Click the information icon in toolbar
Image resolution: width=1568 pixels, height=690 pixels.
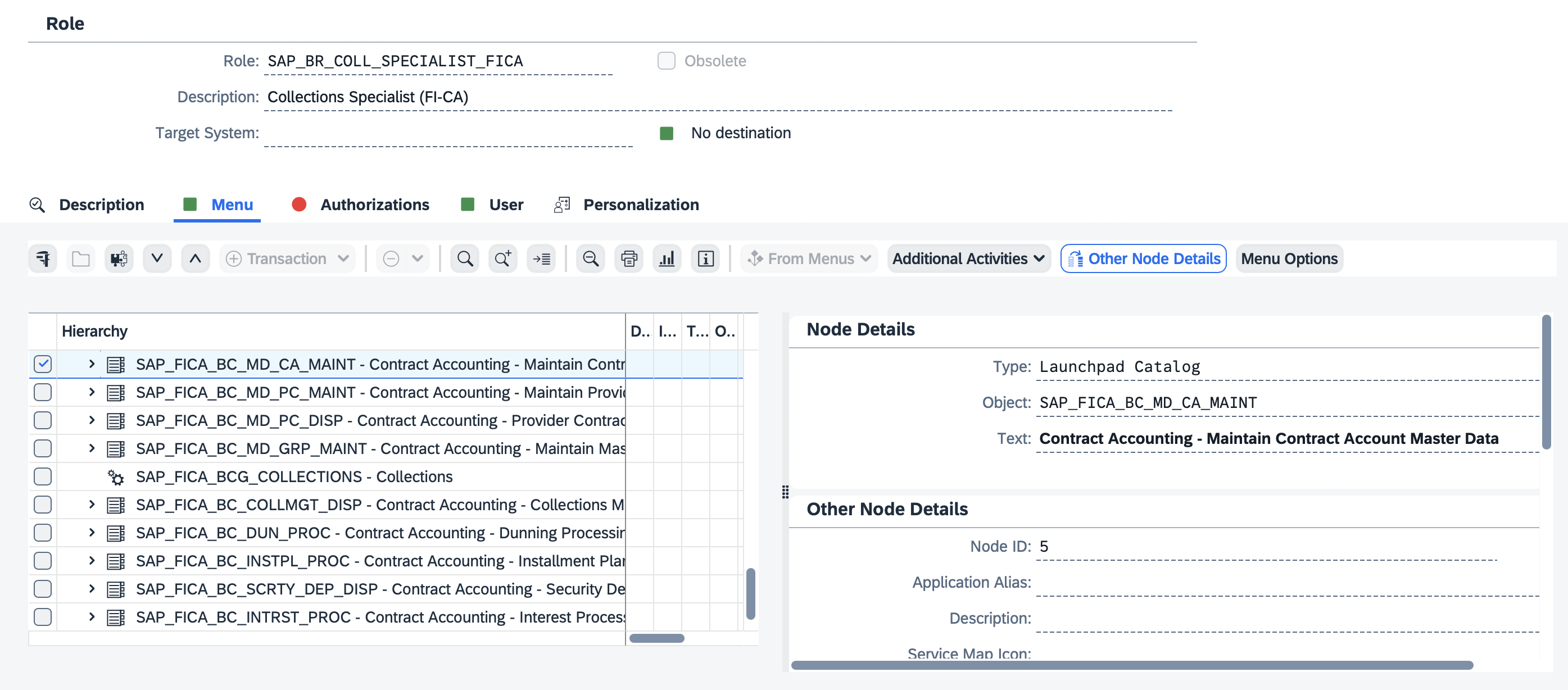[x=705, y=258]
